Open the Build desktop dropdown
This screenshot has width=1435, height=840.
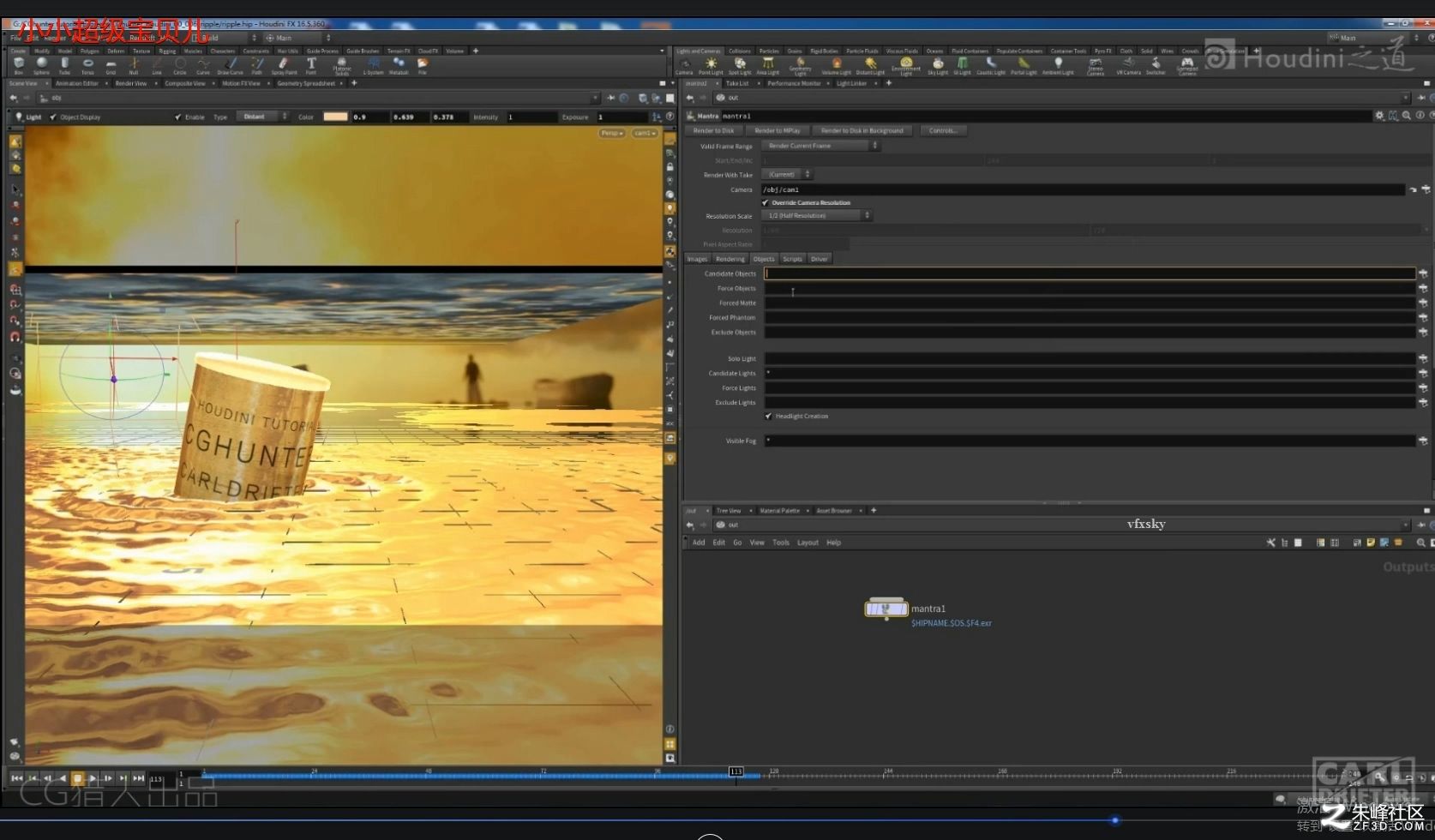tap(225, 38)
